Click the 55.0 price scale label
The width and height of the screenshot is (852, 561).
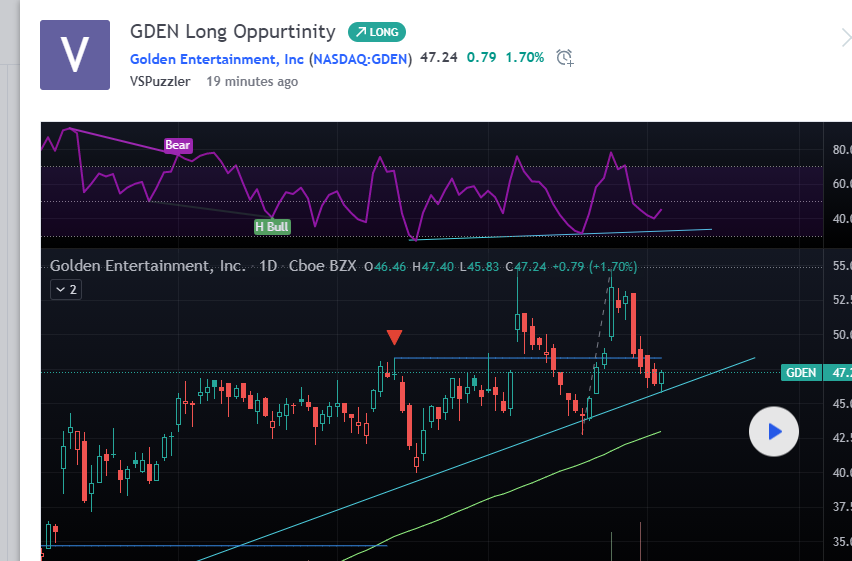click(x=838, y=267)
